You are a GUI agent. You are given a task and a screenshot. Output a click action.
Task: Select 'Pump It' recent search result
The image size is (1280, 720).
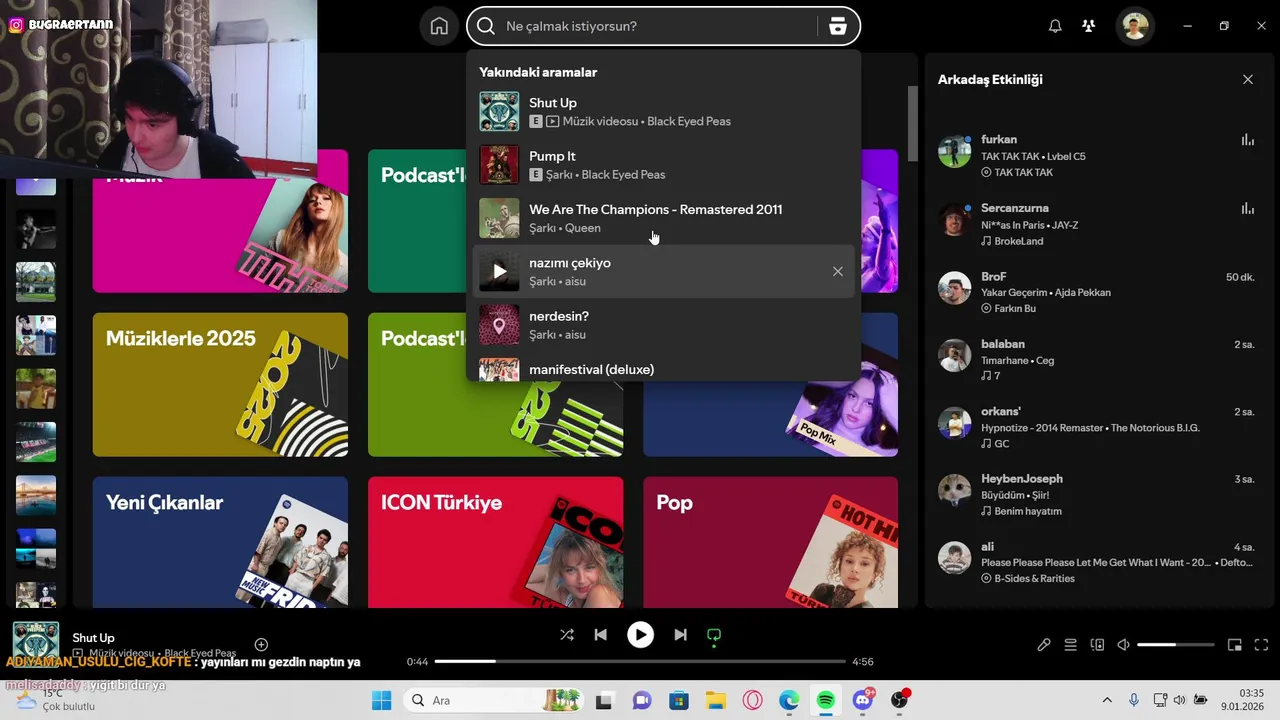pos(663,165)
